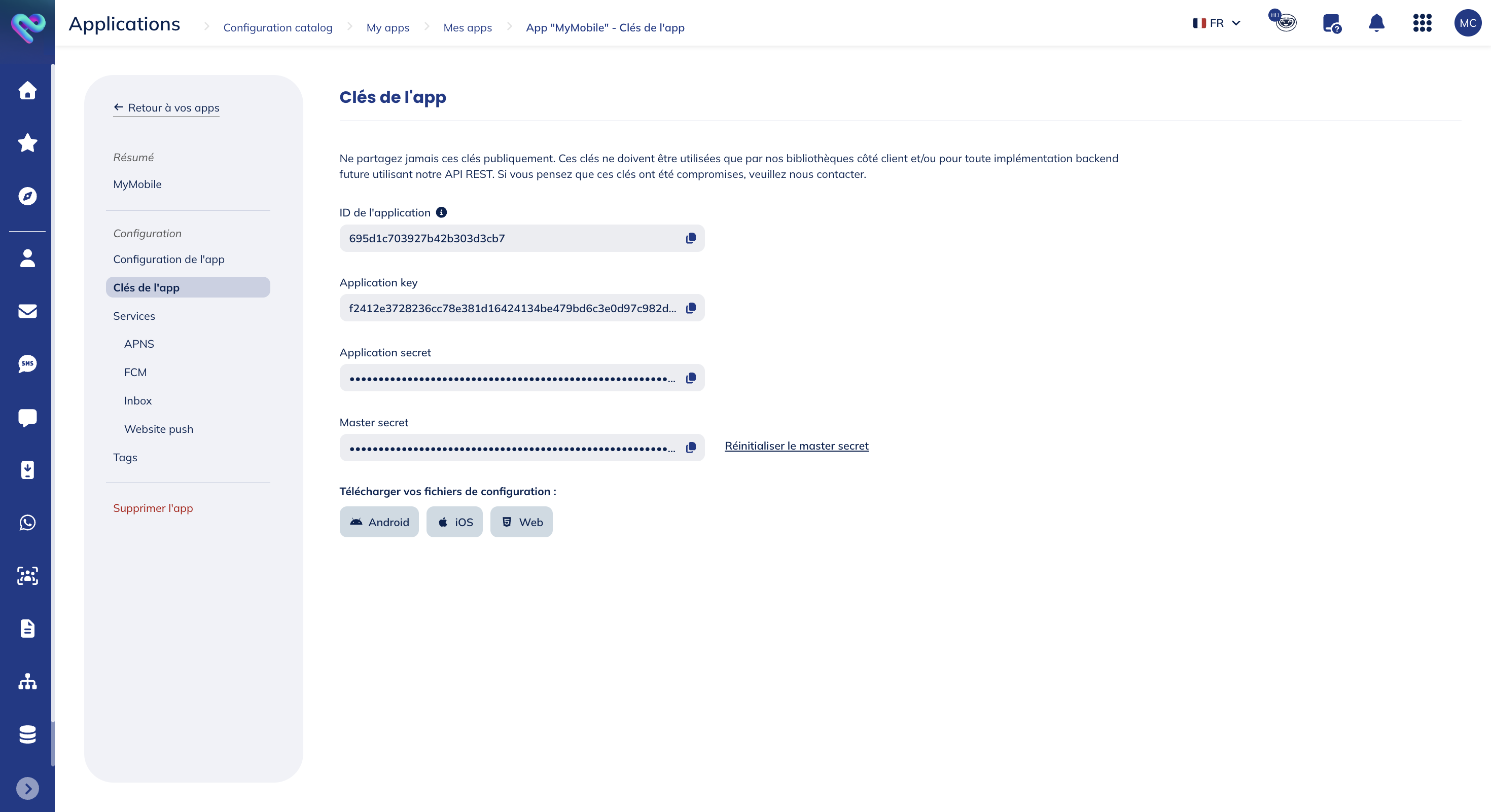Go to the home icon in sidebar
Image resolution: width=1491 pixels, height=812 pixels.
click(27, 90)
